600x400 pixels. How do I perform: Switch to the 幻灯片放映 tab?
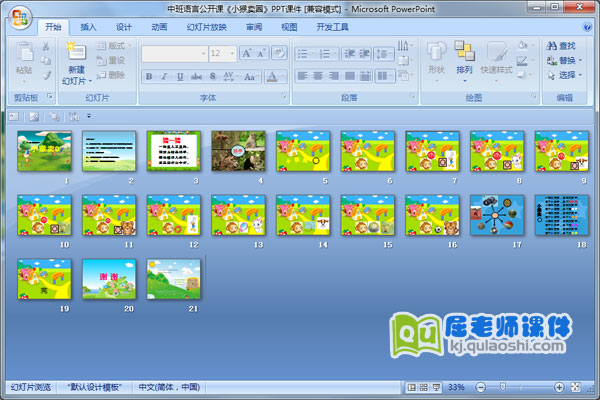pos(207,27)
